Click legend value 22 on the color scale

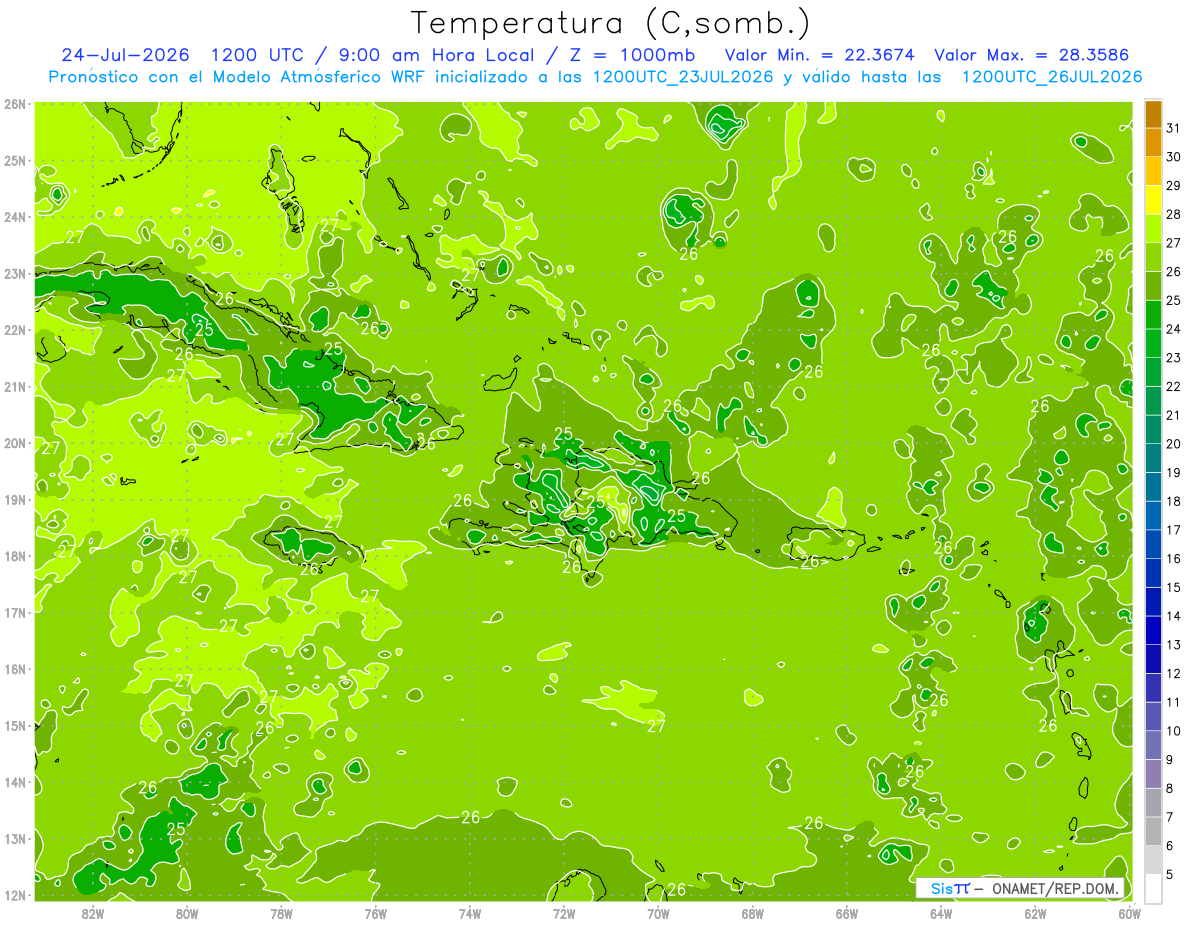pos(1174,386)
